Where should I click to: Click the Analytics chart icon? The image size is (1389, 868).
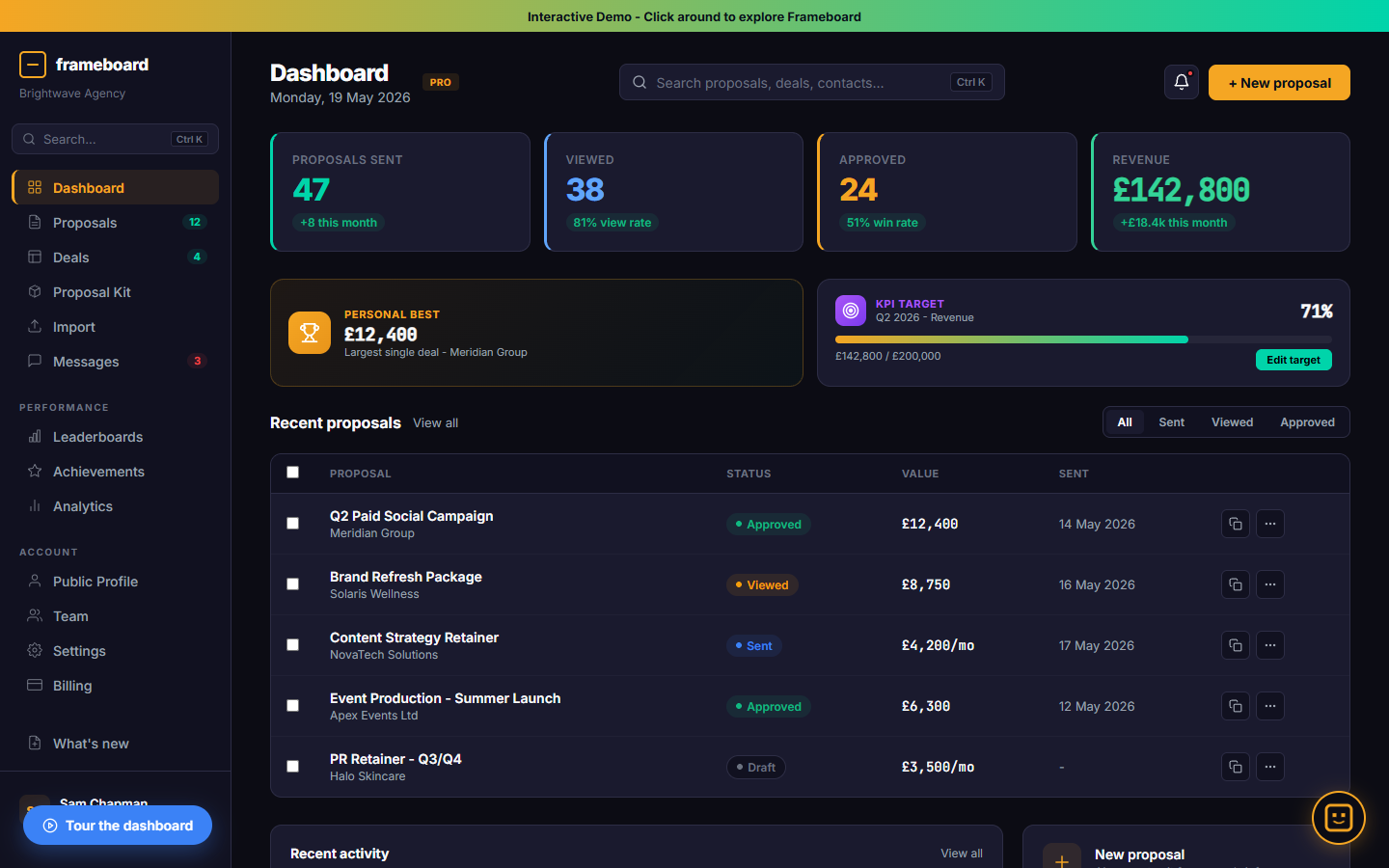click(35, 505)
